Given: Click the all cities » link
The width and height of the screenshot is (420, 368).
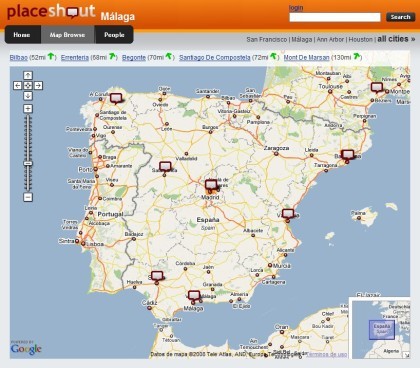Looking at the screenshot, I should coord(396,39).
